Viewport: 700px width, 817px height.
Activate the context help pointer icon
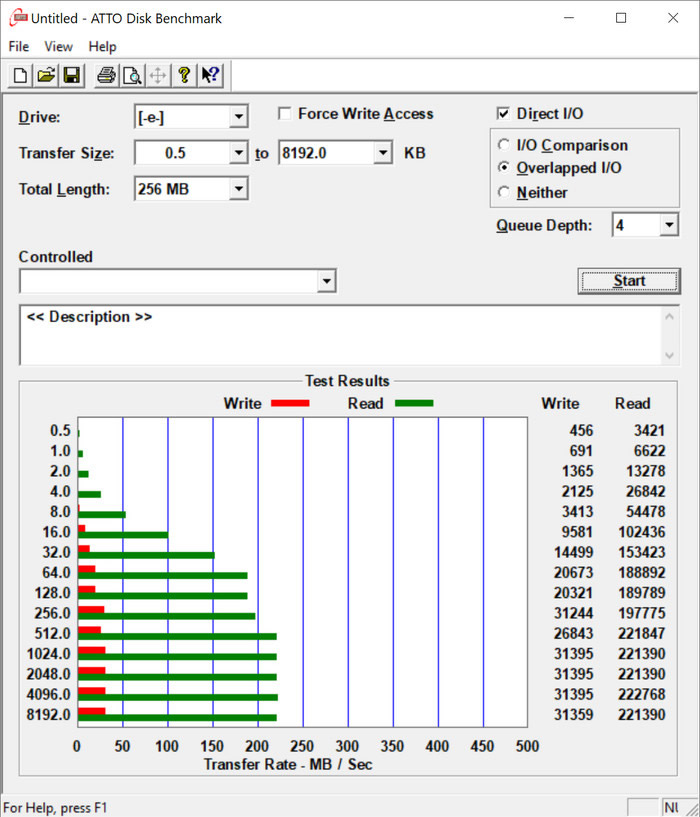point(210,75)
